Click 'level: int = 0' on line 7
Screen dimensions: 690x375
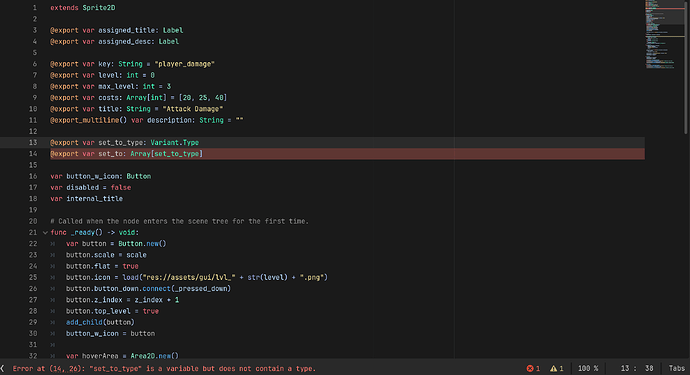[x=126, y=75]
